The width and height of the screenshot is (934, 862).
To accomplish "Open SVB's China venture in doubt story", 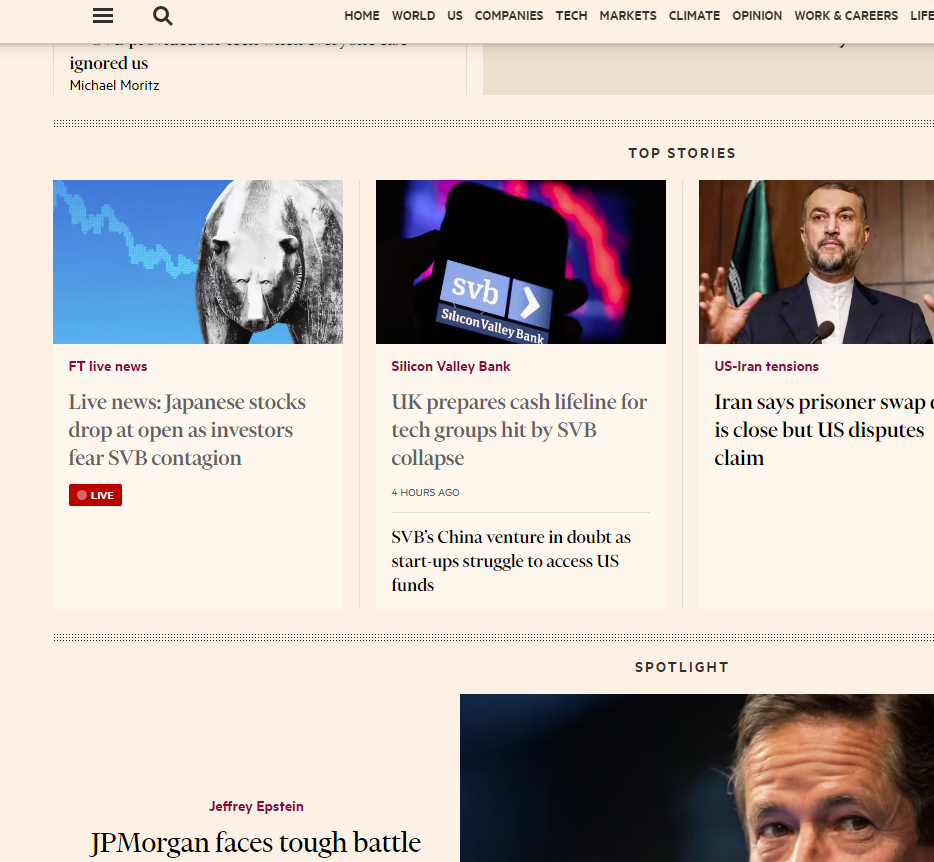I will 511,561.
